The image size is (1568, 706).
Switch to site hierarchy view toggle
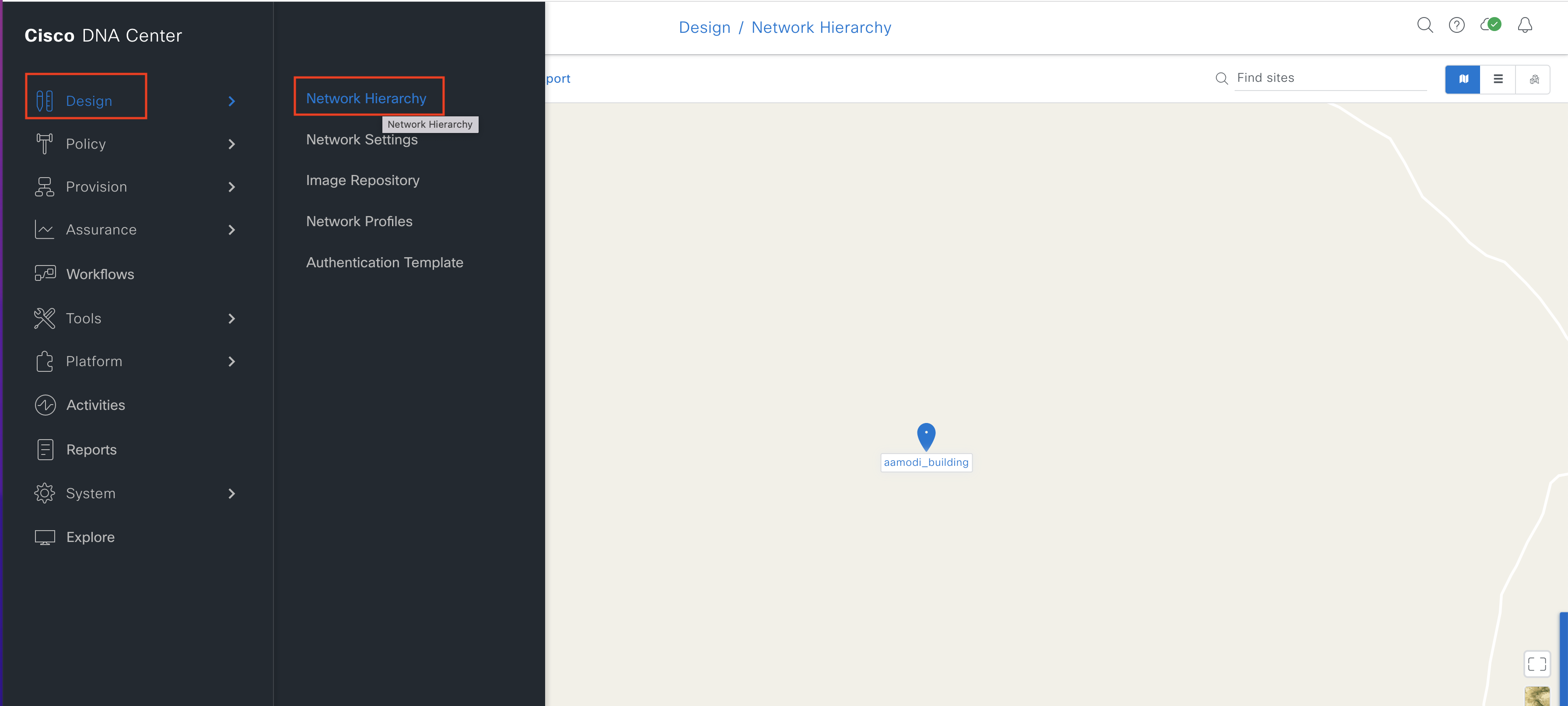tap(1533, 79)
